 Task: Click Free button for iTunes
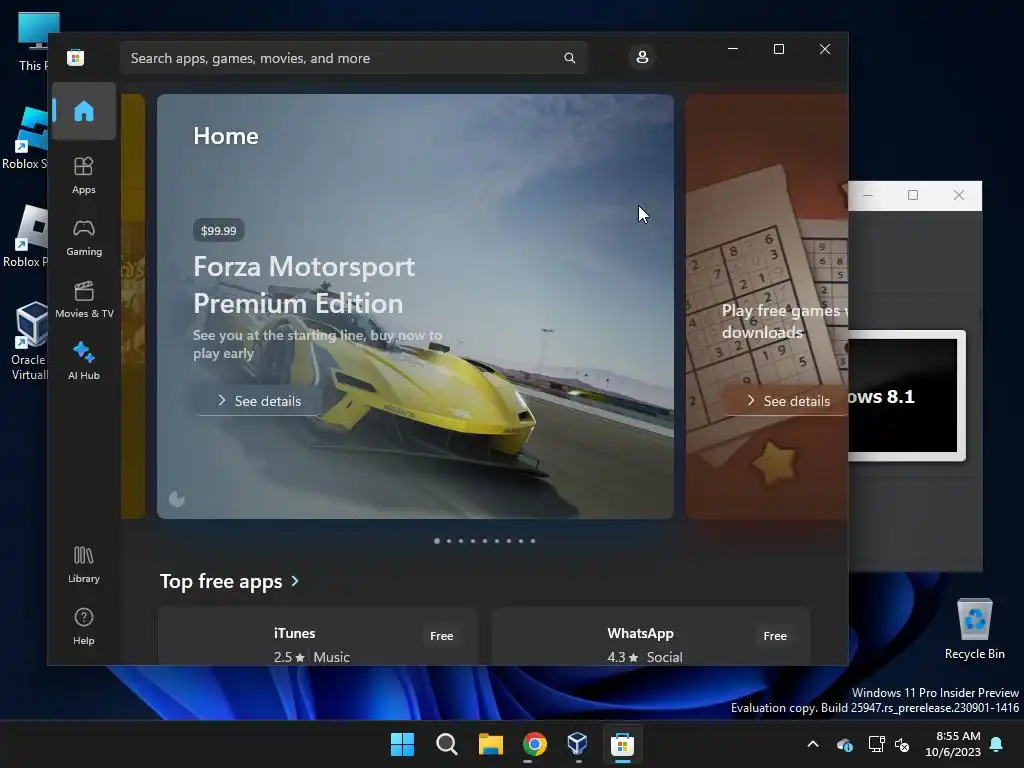pyautogui.click(x=441, y=635)
